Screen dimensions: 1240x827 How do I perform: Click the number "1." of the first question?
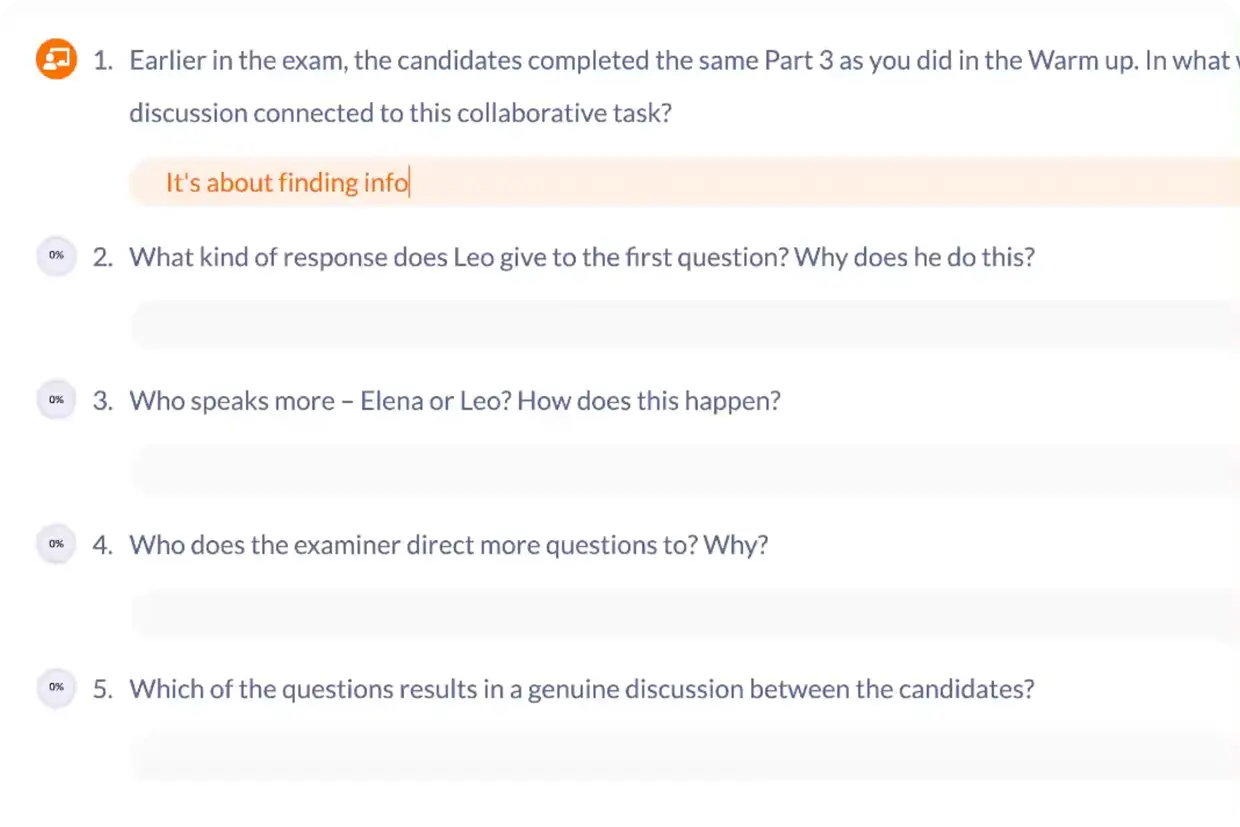click(102, 60)
